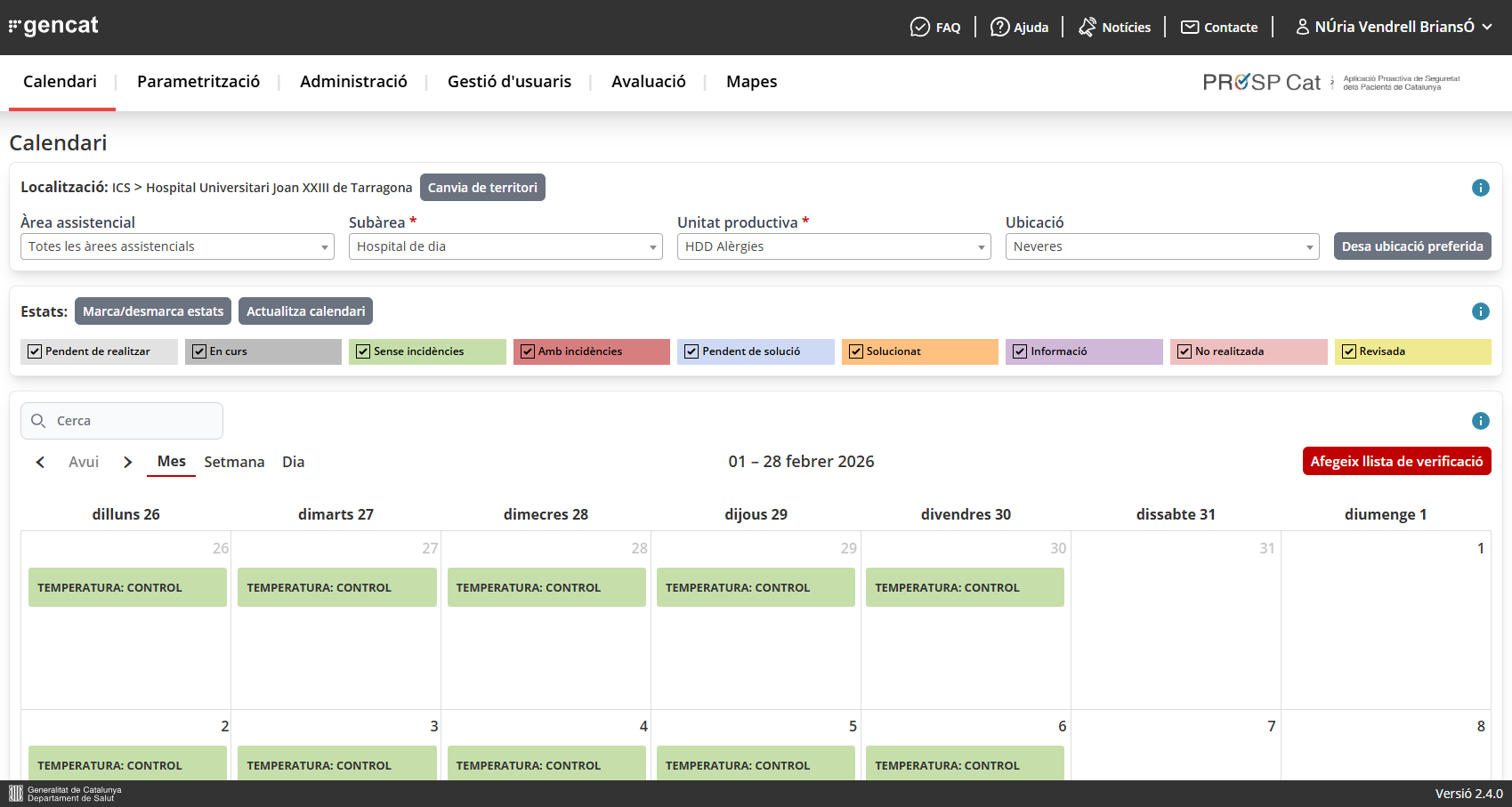Open the FAQ check-bubble icon
The height and width of the screenshot is (807, 1512).
[919, 28]
